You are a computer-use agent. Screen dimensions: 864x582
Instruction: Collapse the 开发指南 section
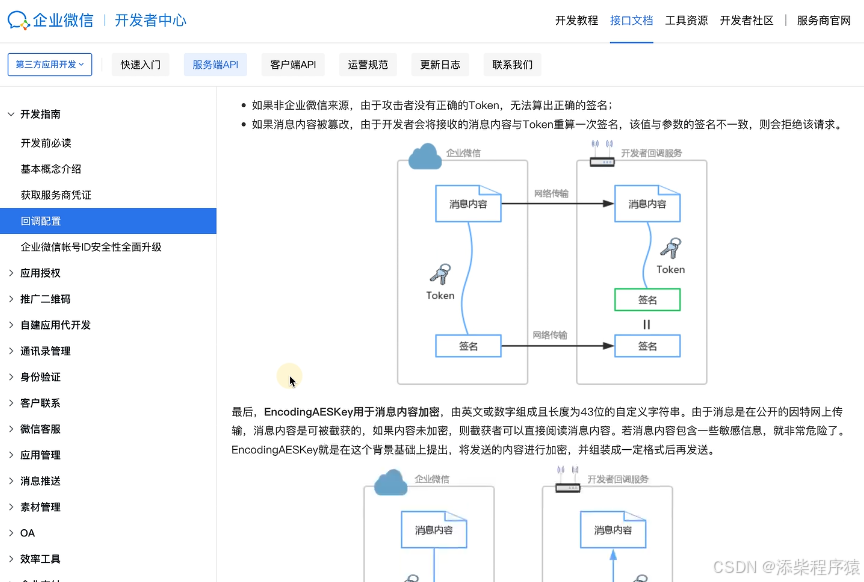coord(11,114)
